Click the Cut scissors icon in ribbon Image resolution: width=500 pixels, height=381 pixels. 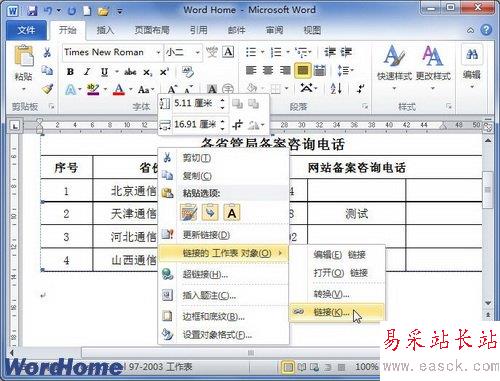click(47, 52)
